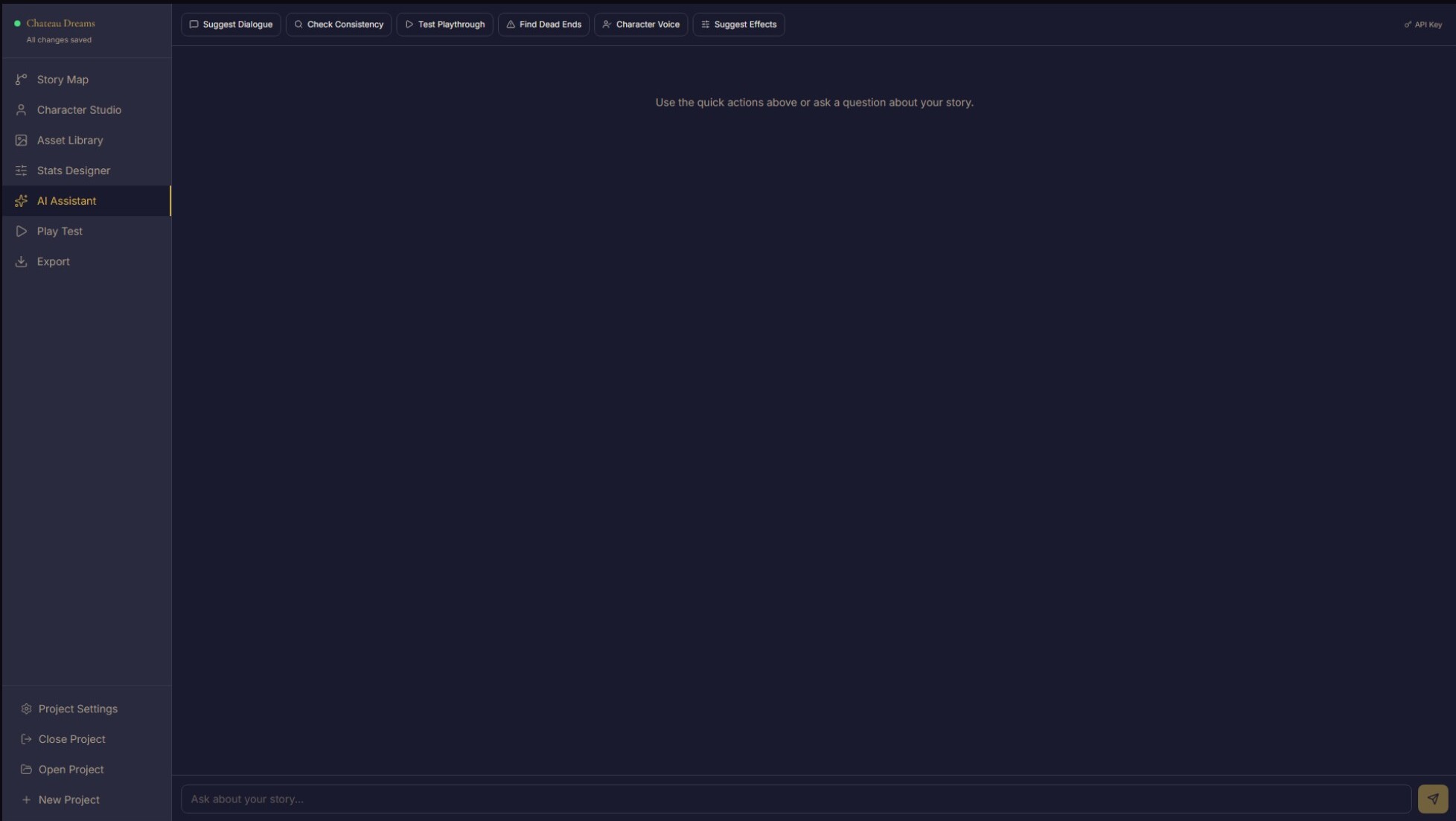Viewport: 1456px width, 821px height.
Task: Find Dead Ends in the story
Action: 543,24
